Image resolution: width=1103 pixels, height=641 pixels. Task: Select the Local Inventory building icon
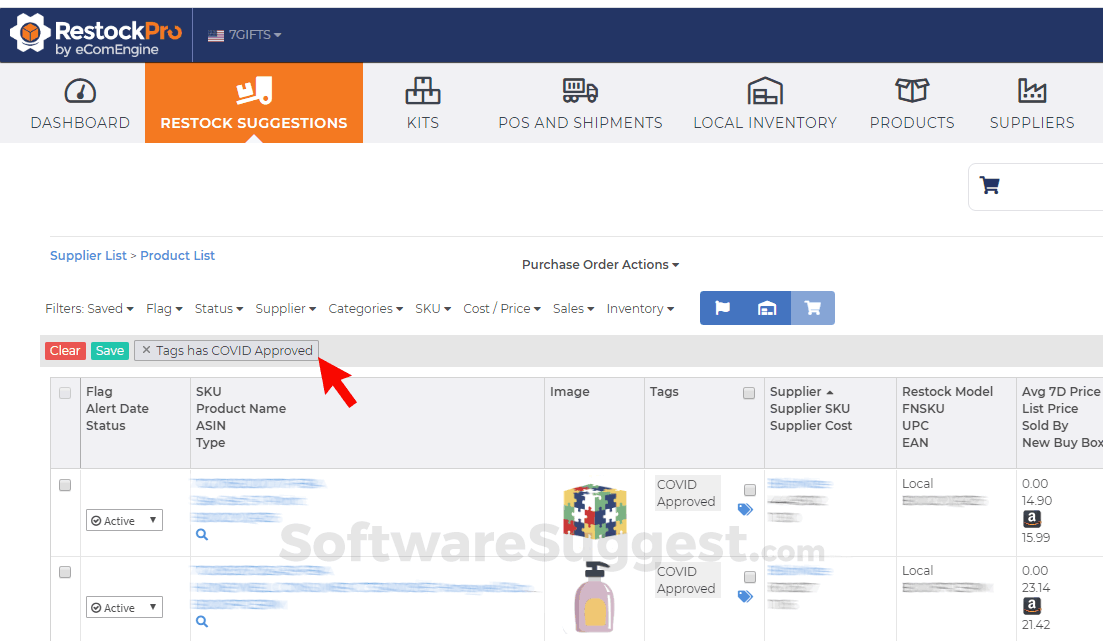[x=765, y=89]
